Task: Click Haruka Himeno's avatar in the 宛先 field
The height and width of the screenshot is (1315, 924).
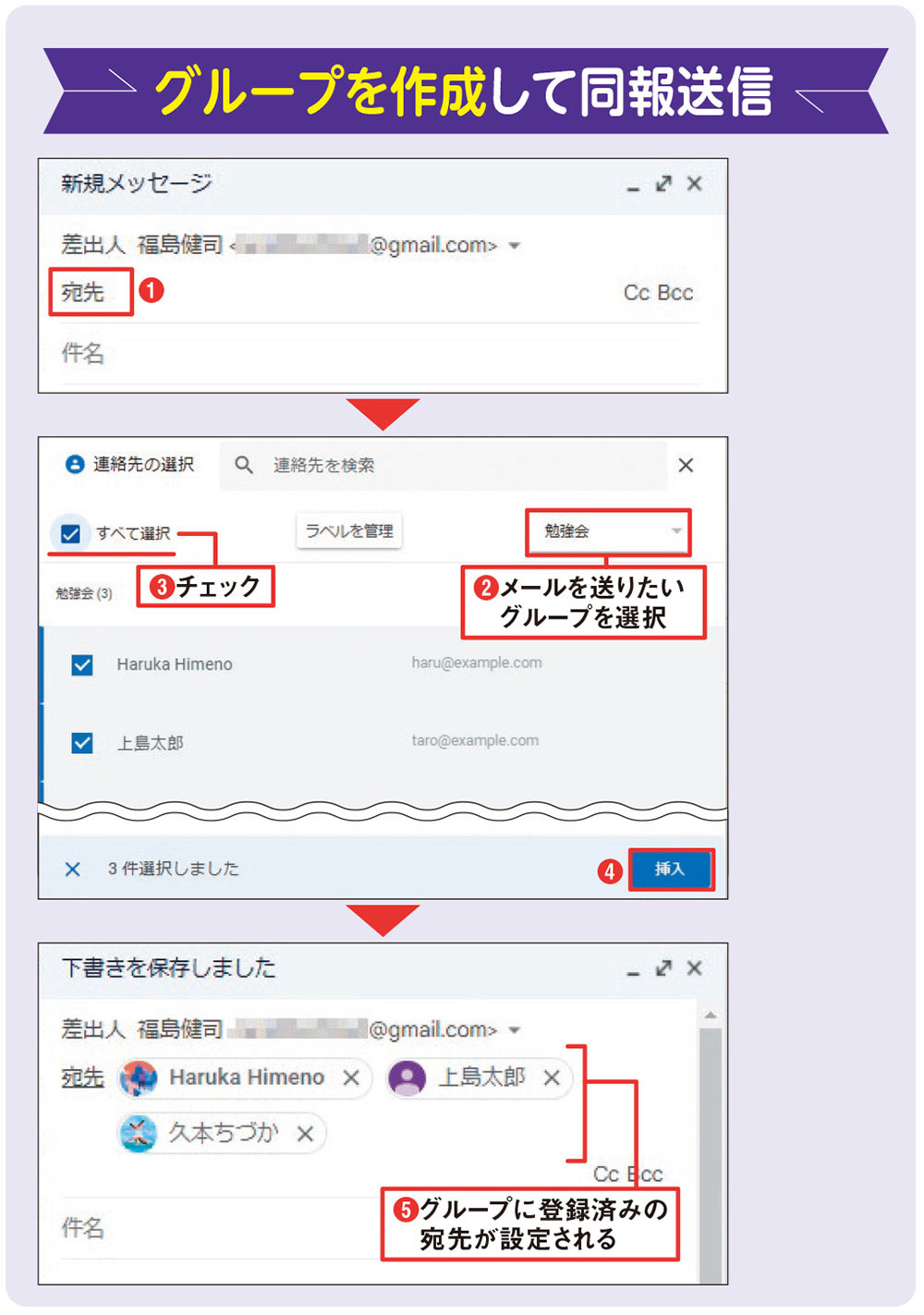Action: [x=139, y=1078]
